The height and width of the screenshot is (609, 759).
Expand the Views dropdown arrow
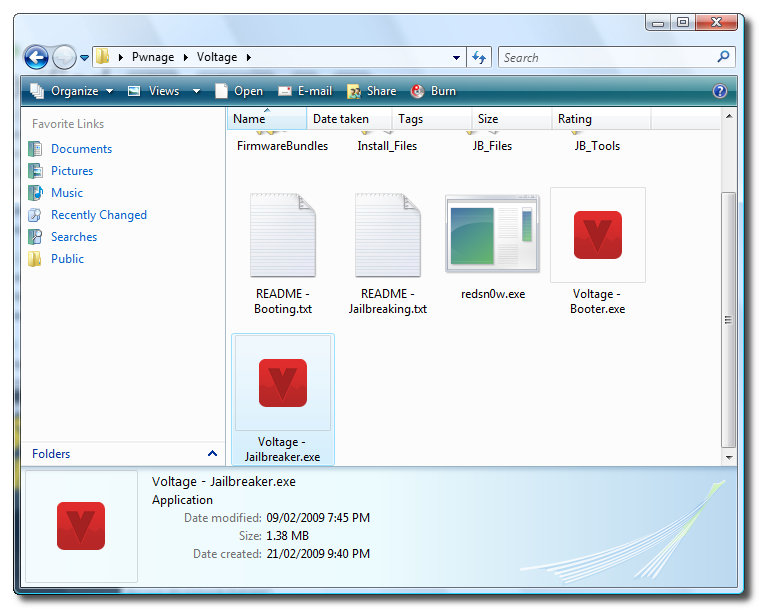click(x=196, y=91)
